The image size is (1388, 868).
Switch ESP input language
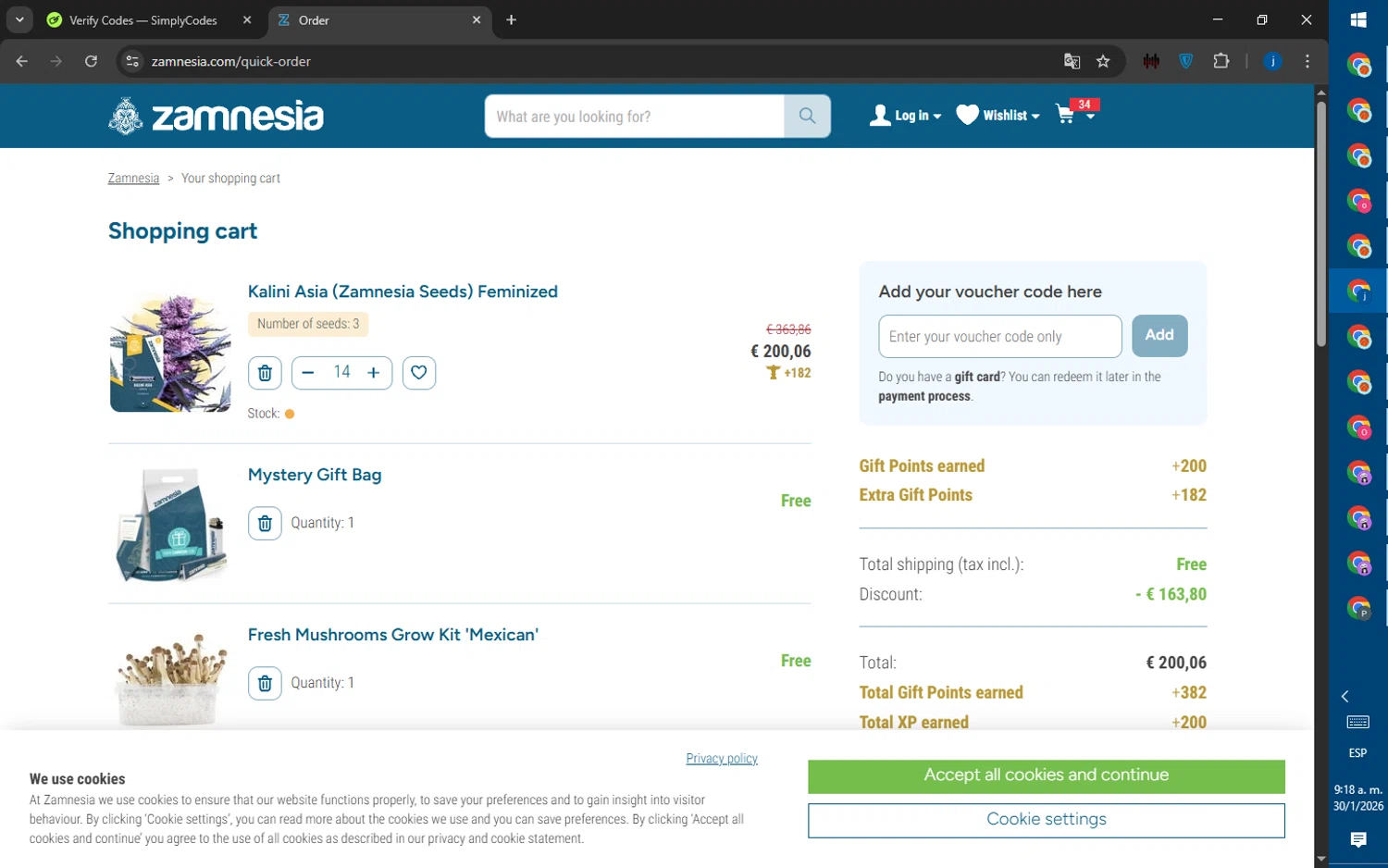[x=1357, y=753]
